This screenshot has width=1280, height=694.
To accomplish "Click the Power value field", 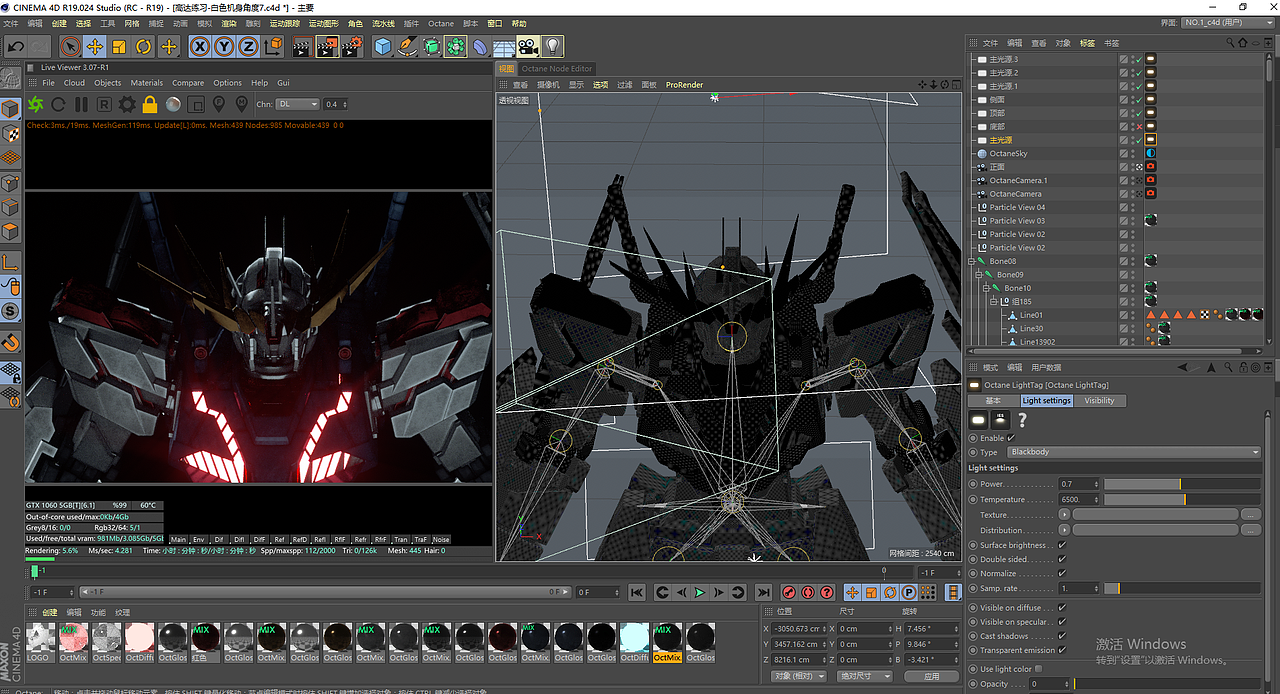I will pos(1079,484).
